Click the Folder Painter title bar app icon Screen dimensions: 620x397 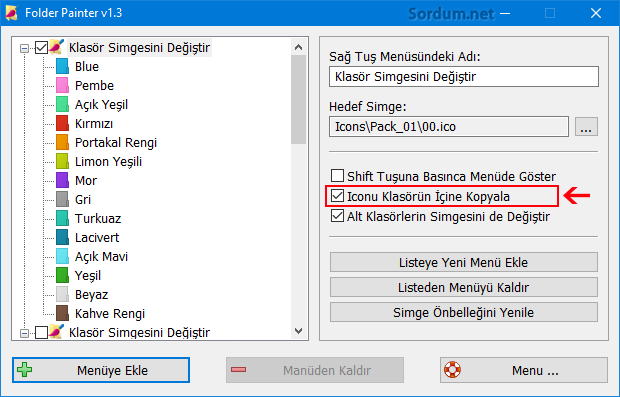tap(11, 13)
